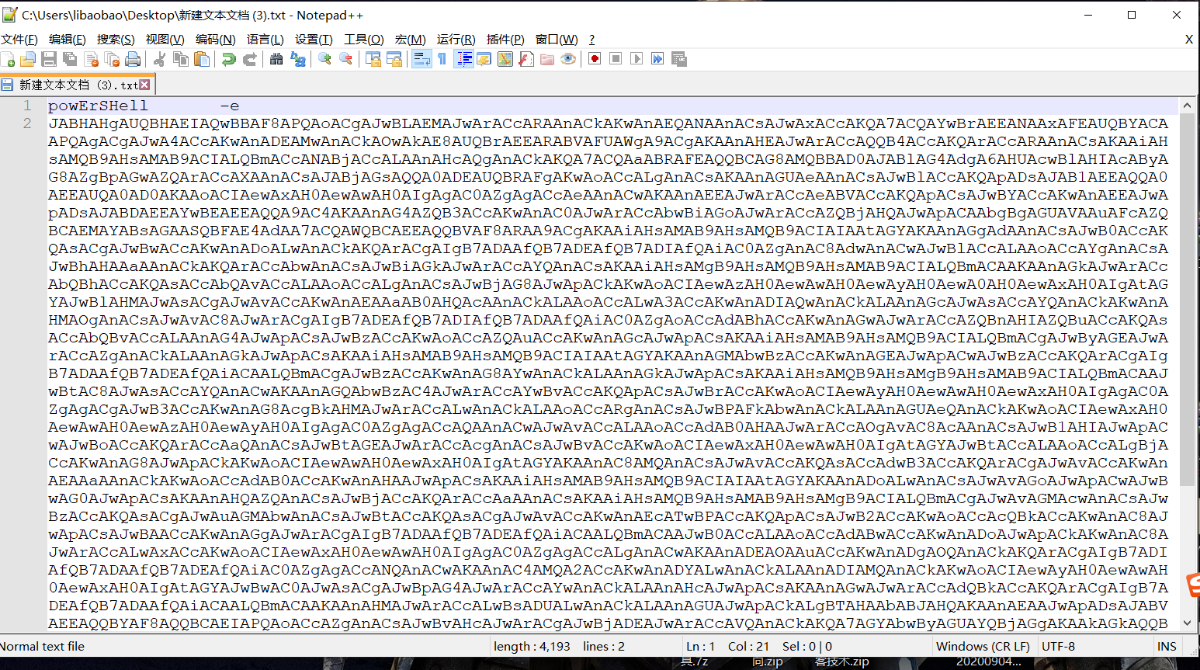Open Find with the binoculars icon
Viewport: 1200px width, 670px height.
(x=277, y=59)
